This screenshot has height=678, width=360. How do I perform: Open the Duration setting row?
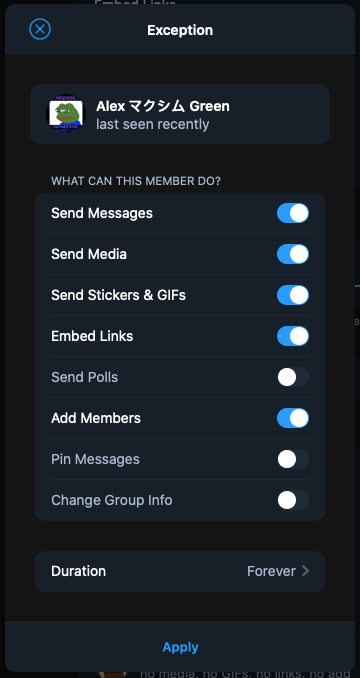pos(180,571)
